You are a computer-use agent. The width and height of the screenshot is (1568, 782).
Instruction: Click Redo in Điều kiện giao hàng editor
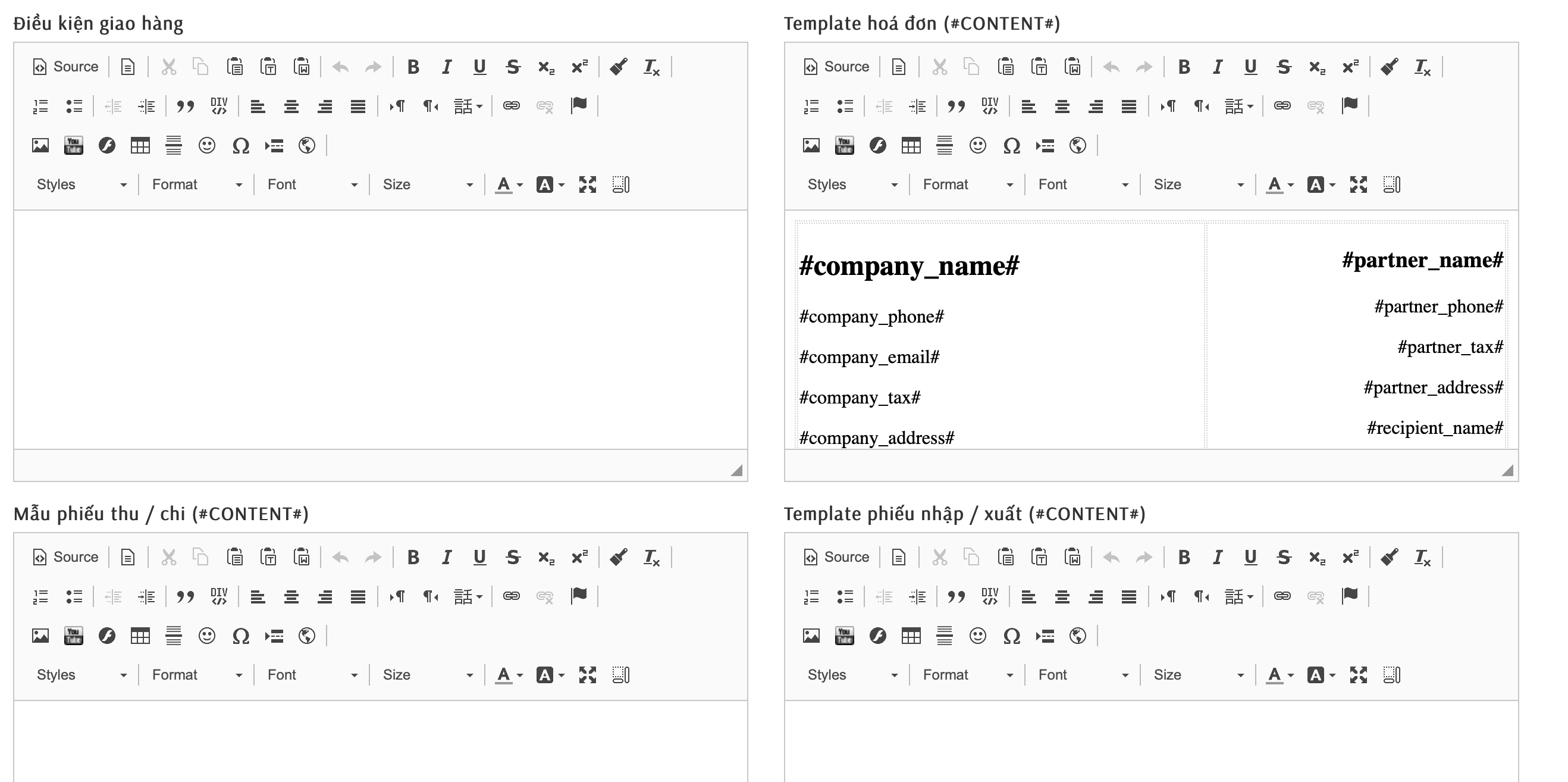[x=373, y=67]
